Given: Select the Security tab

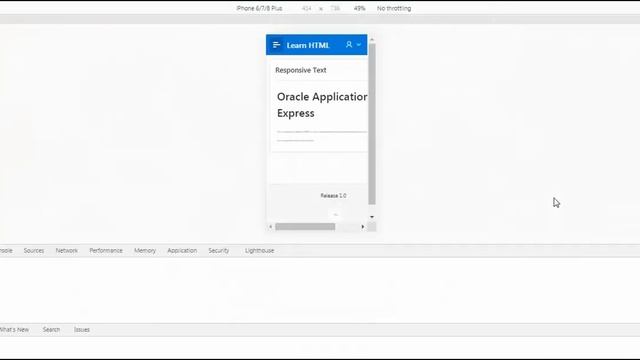Looking at the screenshot, I should tap(218, 251).
